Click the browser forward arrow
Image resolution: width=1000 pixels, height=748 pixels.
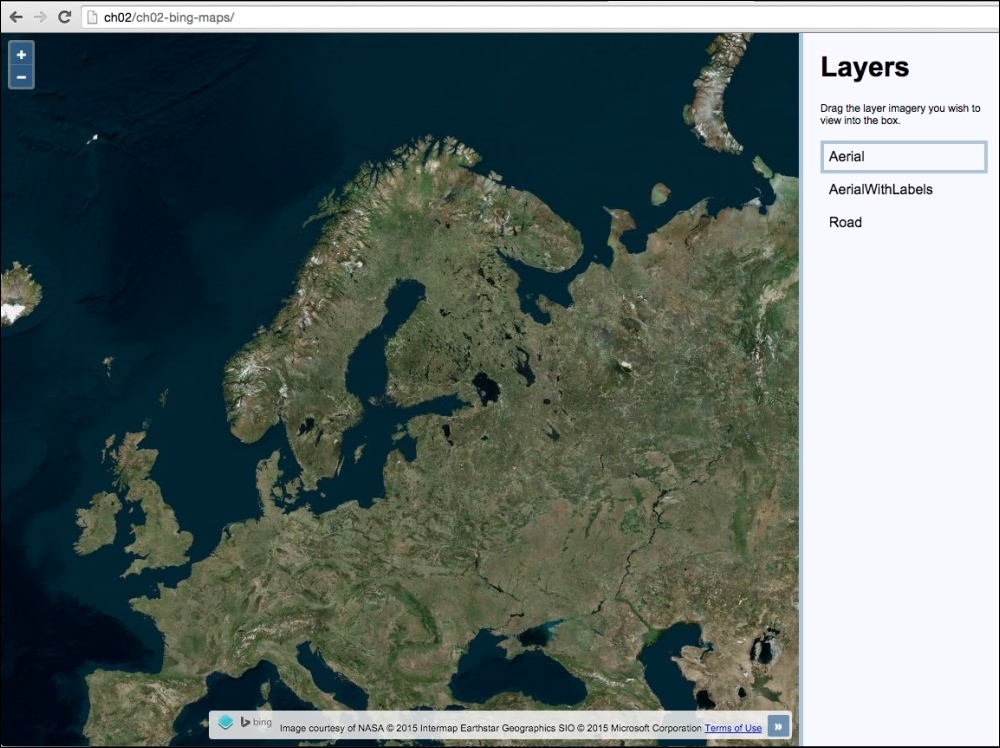39,15
